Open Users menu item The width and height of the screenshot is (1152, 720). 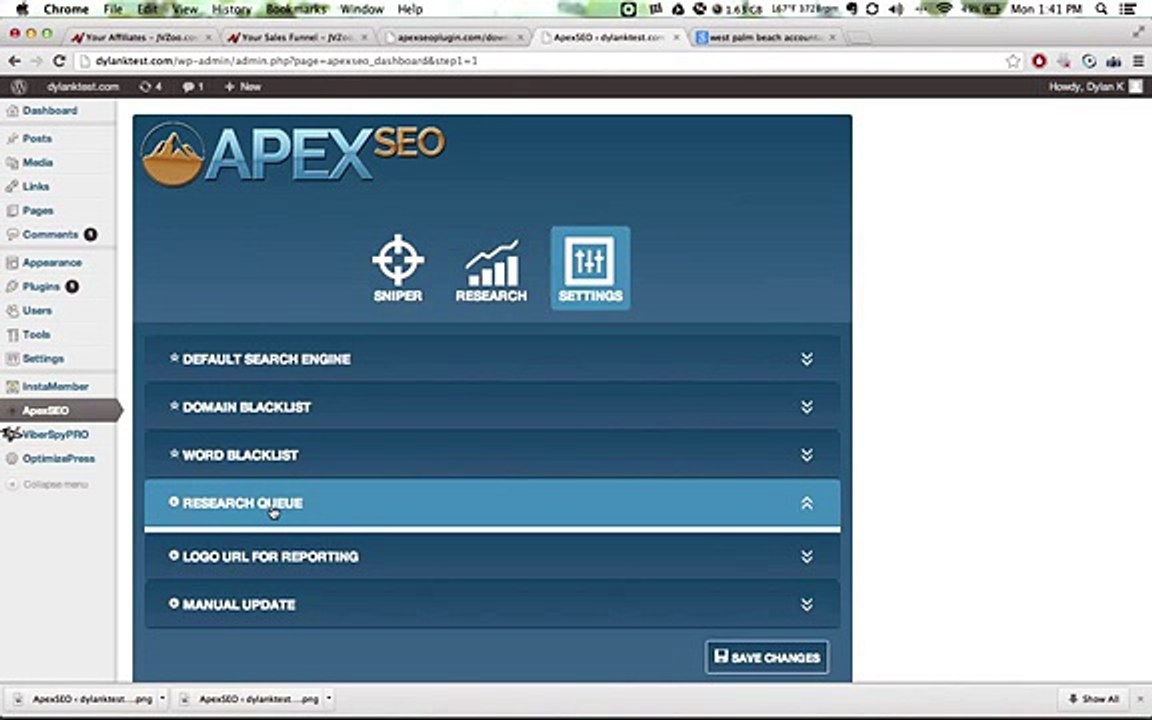point(37,311)
